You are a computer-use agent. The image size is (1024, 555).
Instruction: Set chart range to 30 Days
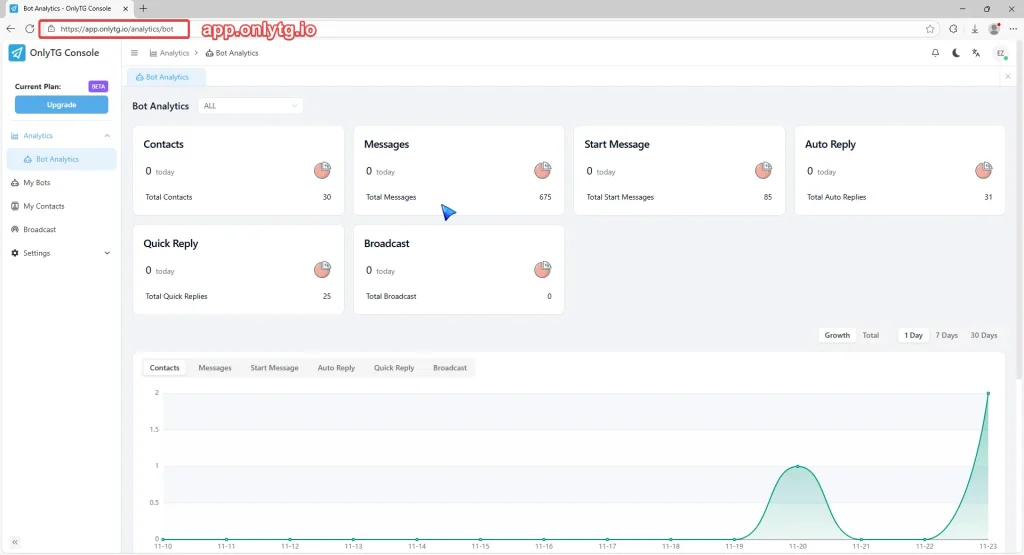pyautogui.click(x=984, y=335)
